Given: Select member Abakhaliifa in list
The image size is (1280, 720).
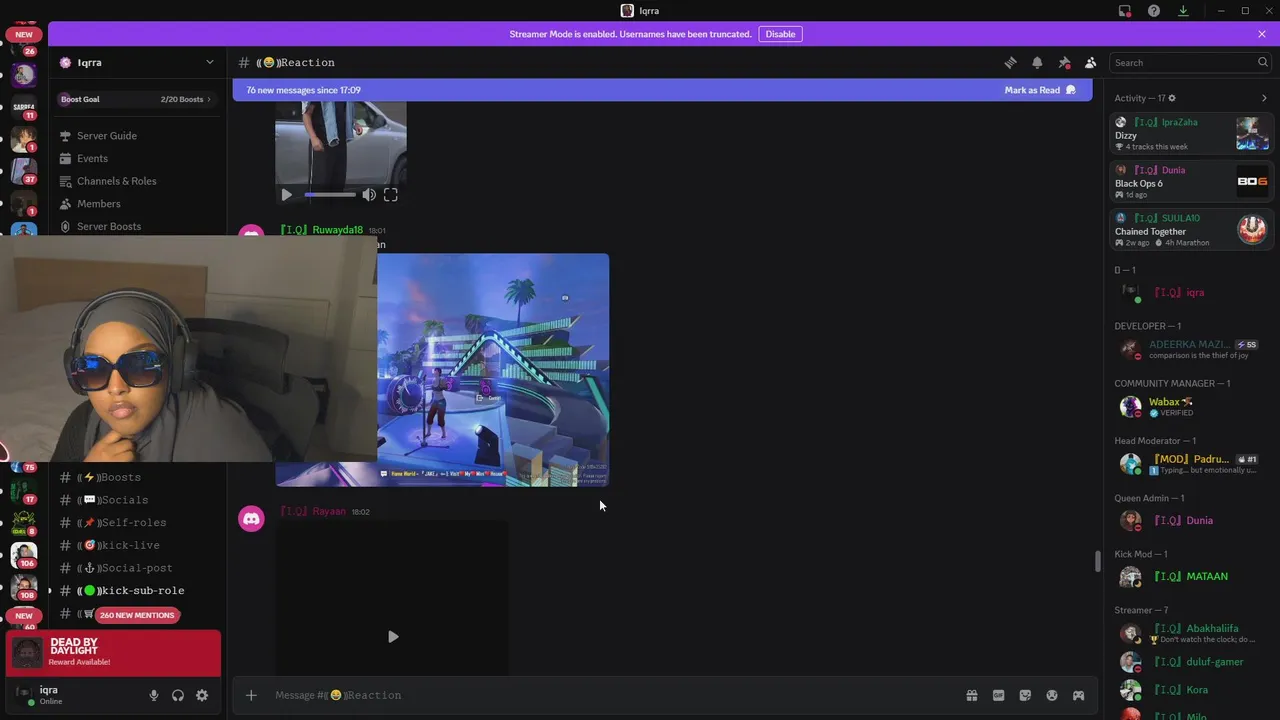Looking at the screenshot, I should click(x=1192, y=633).
